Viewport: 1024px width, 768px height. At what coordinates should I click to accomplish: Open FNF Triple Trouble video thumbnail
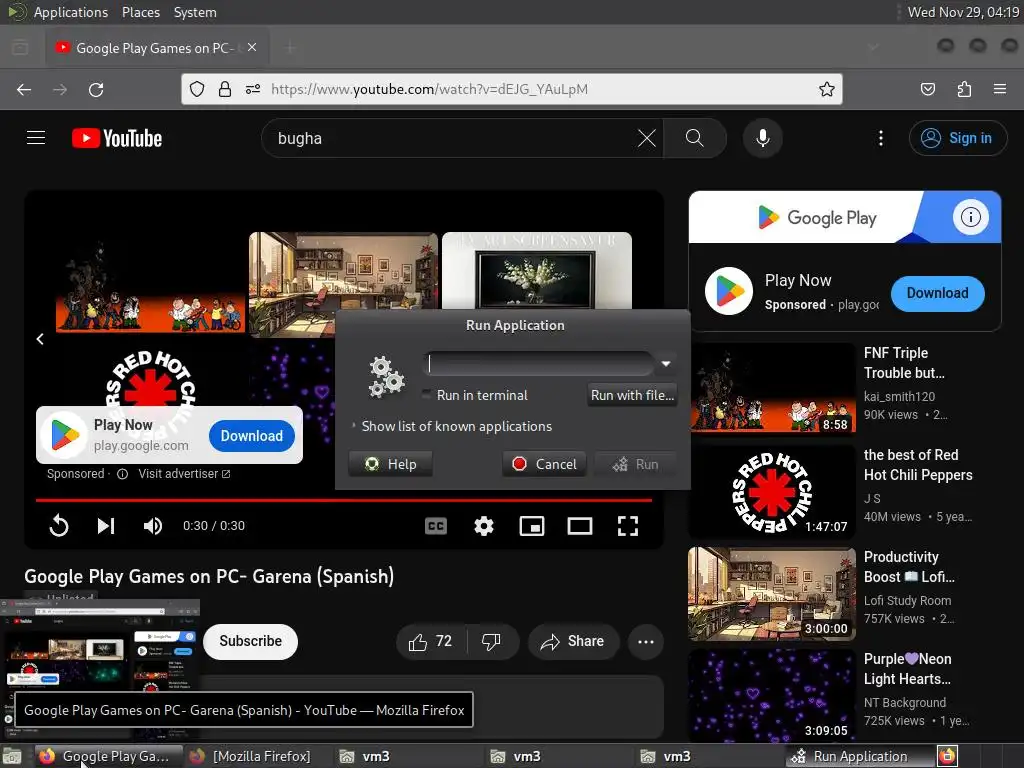[773, 387]
